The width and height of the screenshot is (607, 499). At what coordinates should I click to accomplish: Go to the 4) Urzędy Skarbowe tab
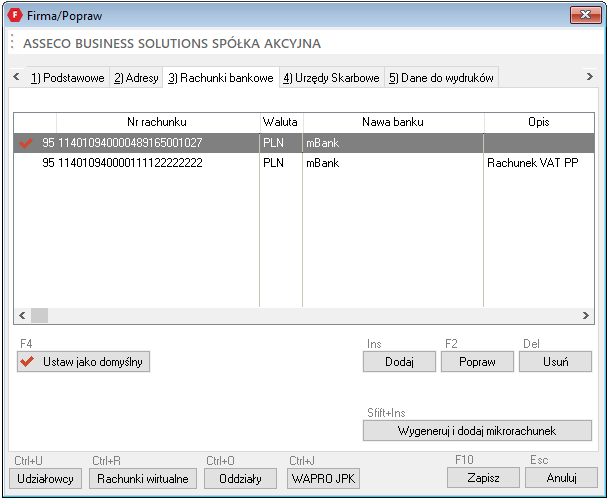(x=331, y=78)
